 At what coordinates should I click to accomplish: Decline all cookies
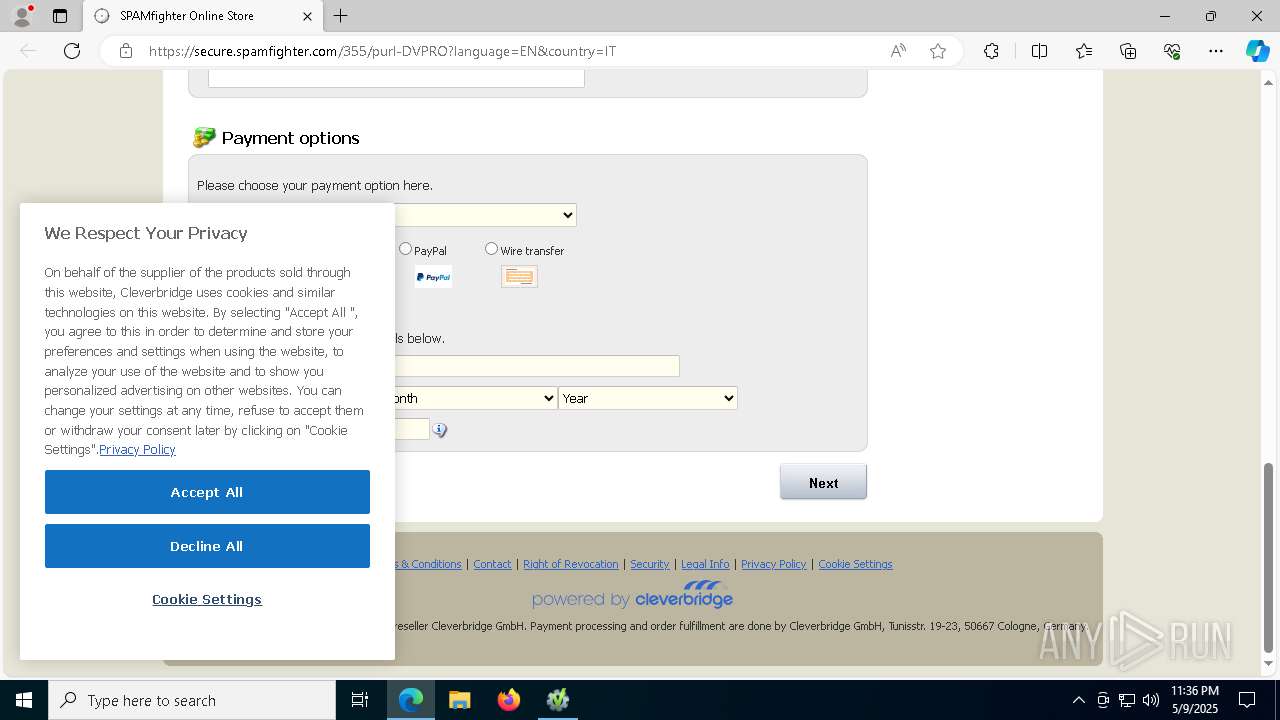(x=207, y=546)
